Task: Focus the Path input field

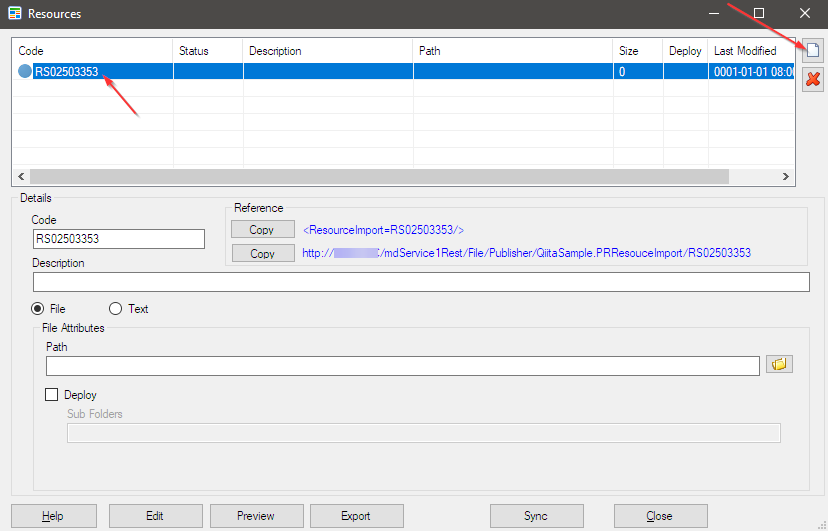Action: click(x=403, y=366)
